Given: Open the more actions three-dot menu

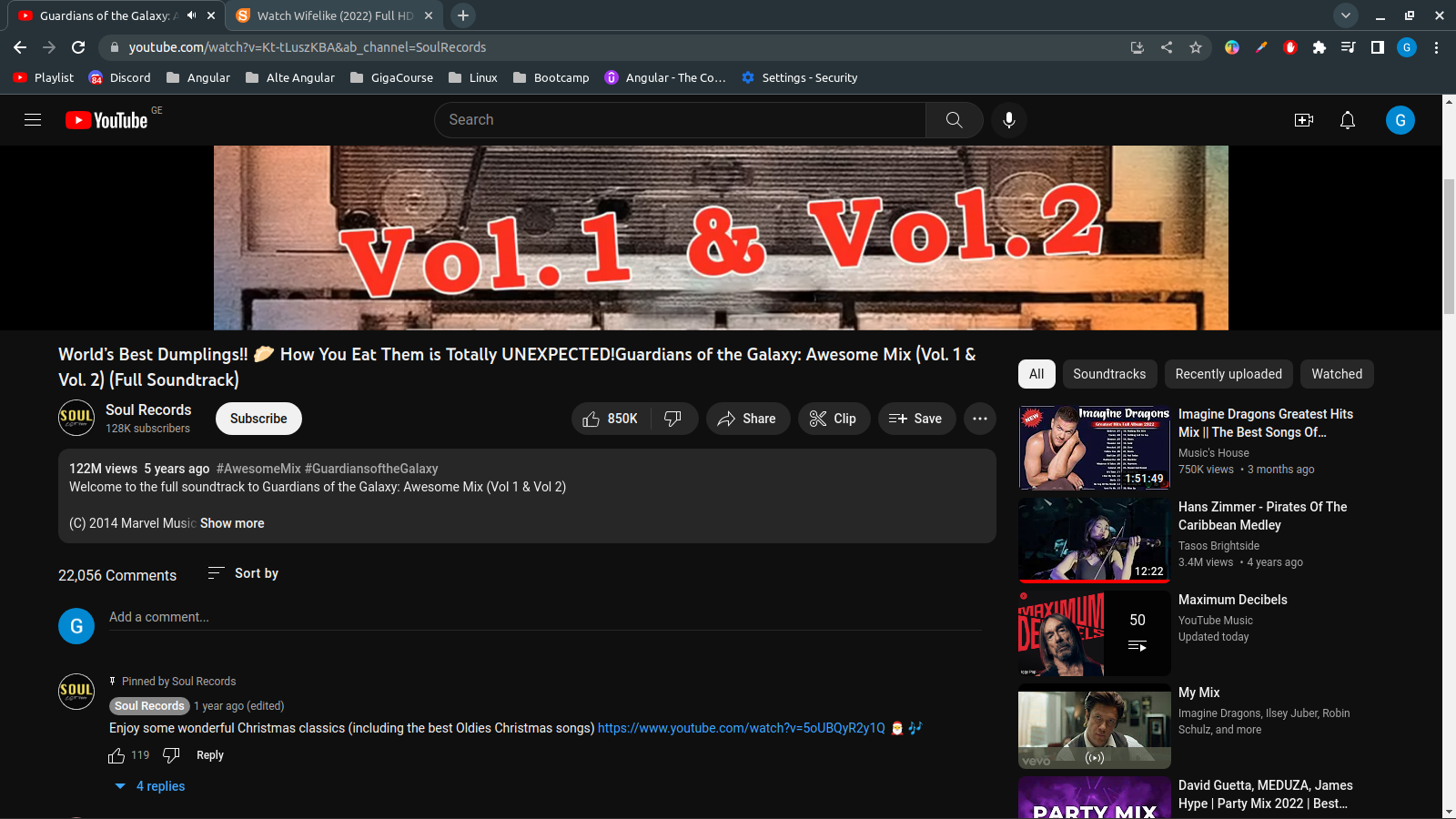Looking at the screenshot, I should 980,419.
